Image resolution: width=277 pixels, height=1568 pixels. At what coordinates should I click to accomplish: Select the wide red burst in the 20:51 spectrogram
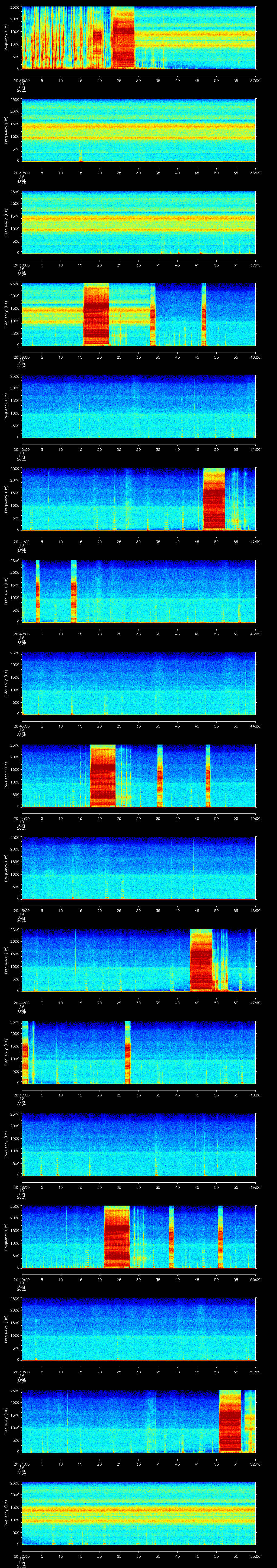pos(231,1421)
